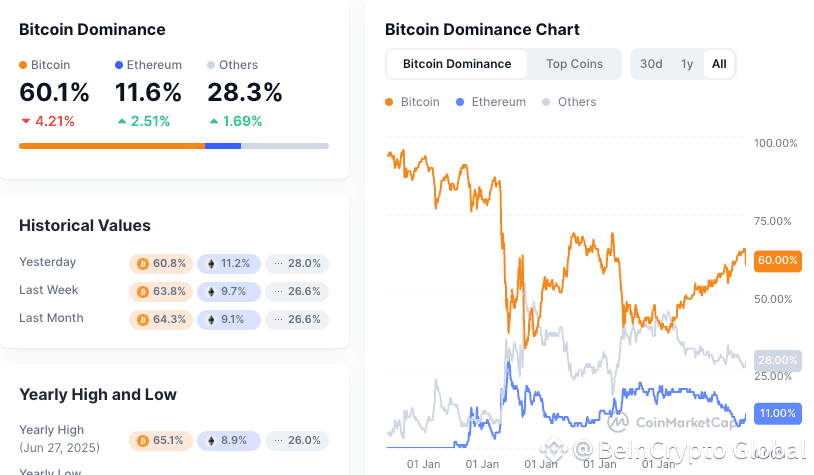Toggle Bitcoin series in chart legend
This screenshot has width=814, height=475.
click(413, 102)
